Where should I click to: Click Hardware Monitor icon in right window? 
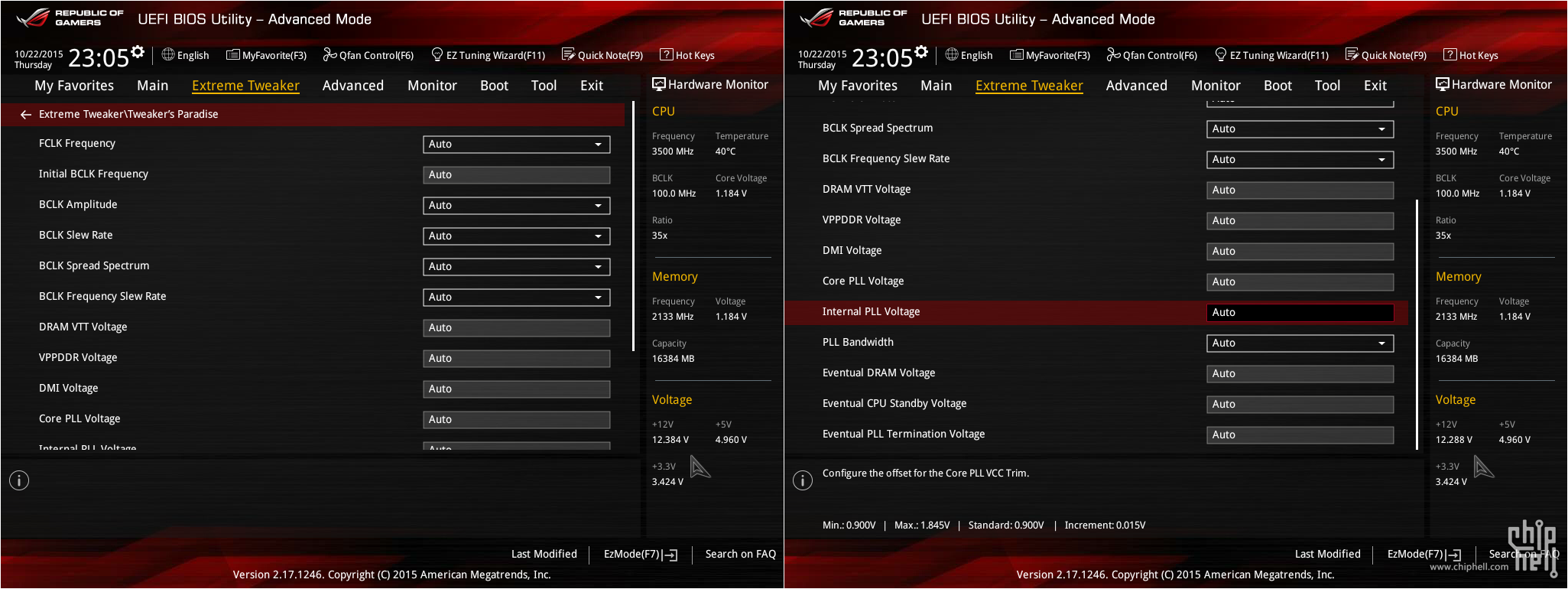pos(1442,84)
